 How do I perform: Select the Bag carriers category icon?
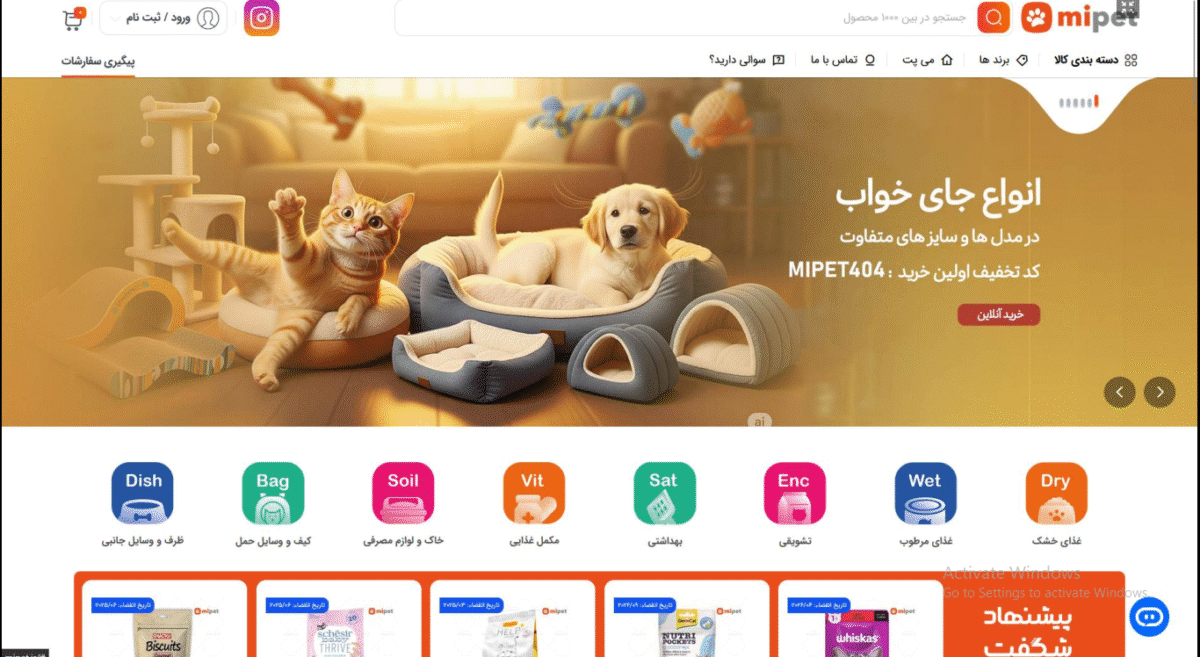coord(273,493)
